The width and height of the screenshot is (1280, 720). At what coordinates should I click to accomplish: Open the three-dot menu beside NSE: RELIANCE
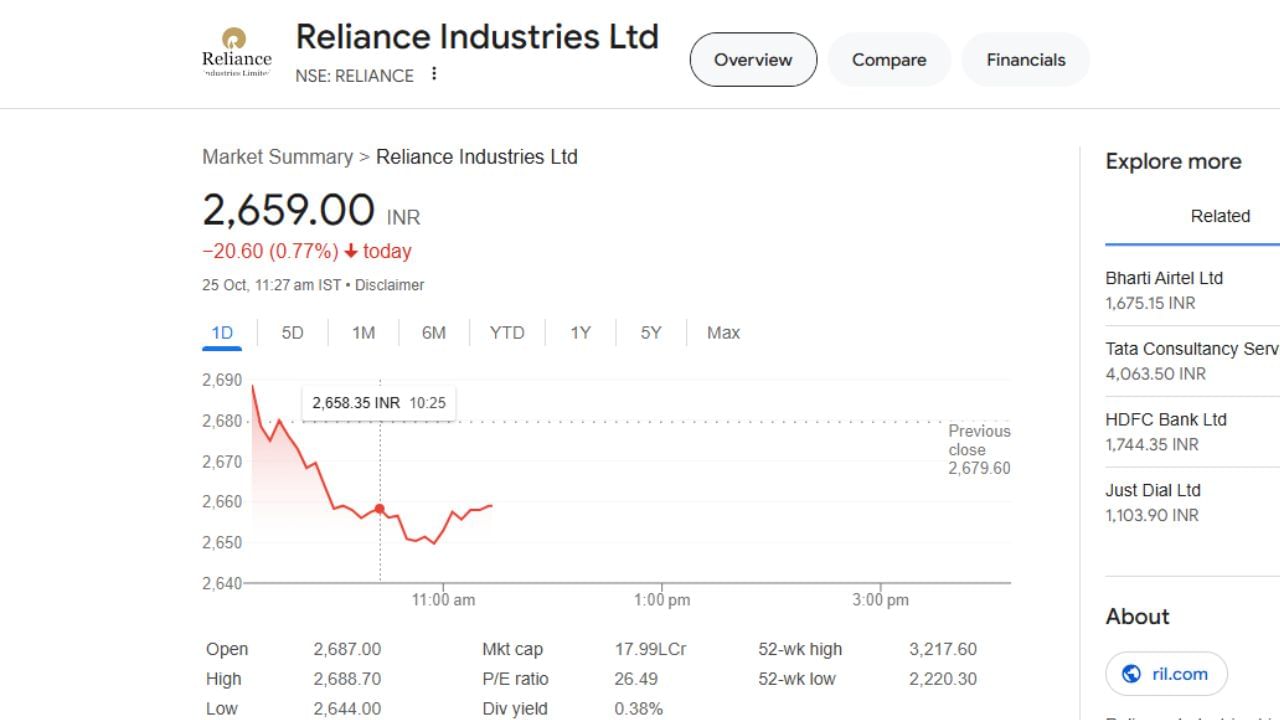click(434, 74)
